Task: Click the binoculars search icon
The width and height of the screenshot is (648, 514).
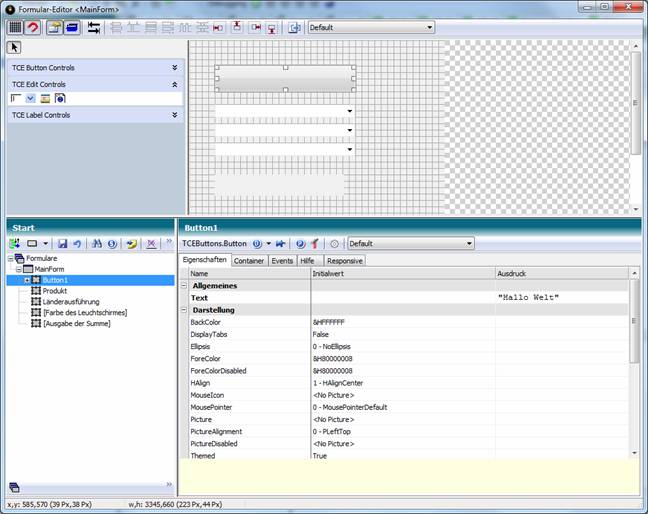Action: tap(97, 244)
